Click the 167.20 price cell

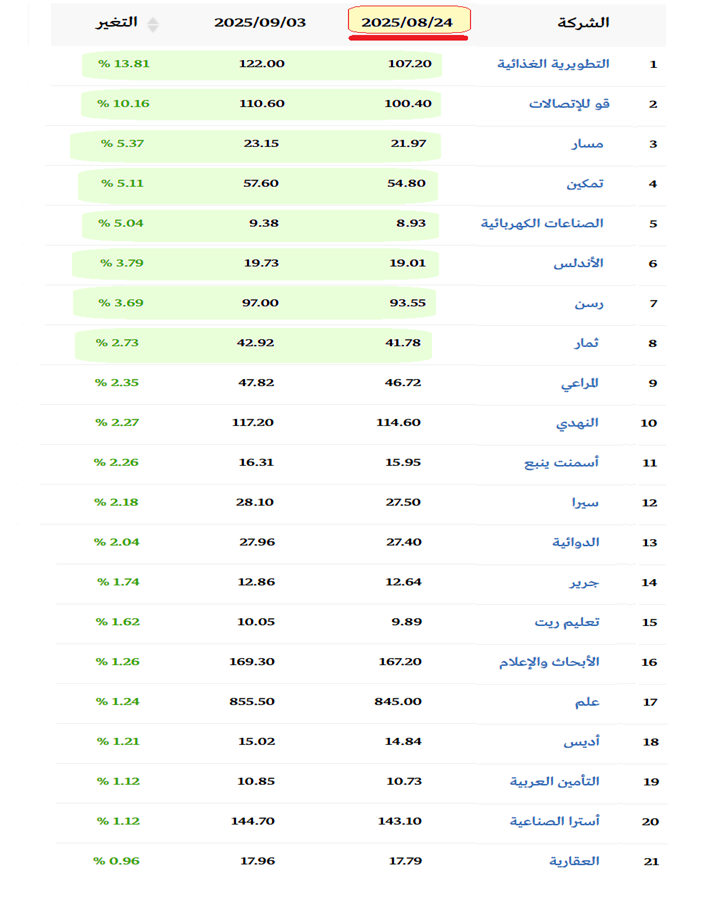400,661
